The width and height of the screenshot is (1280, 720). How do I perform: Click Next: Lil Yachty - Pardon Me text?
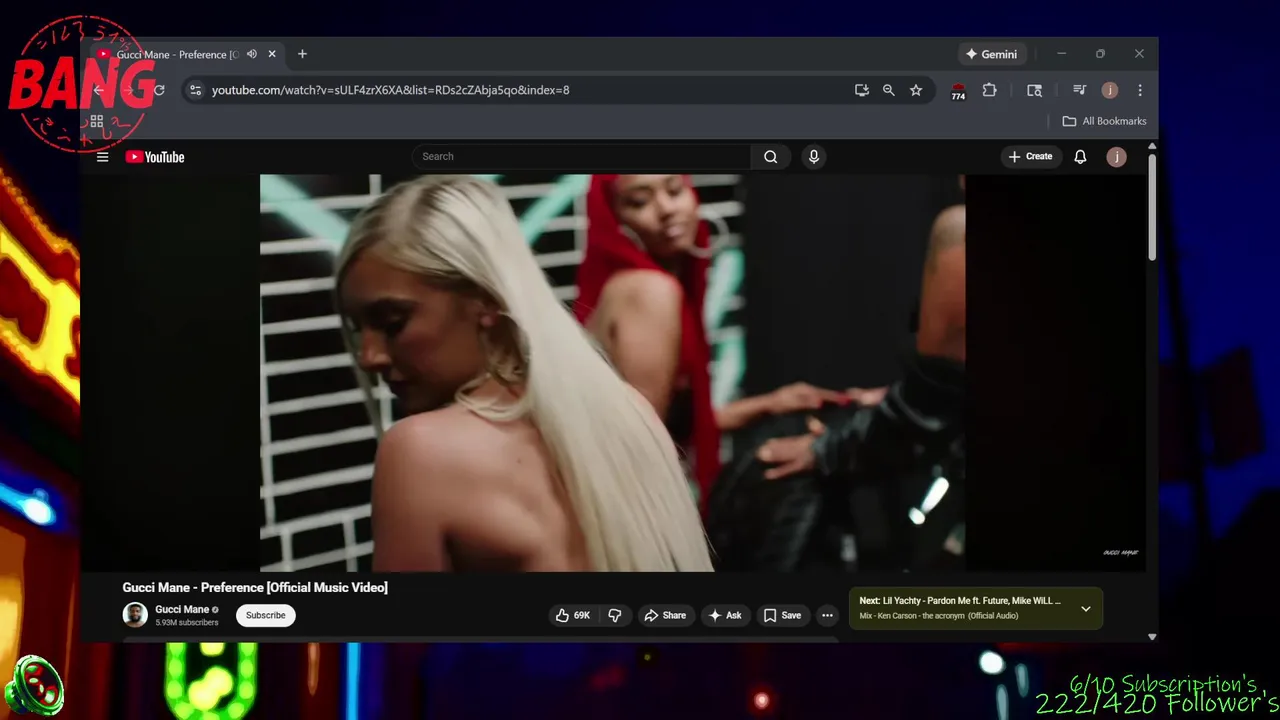click(959, 601)
